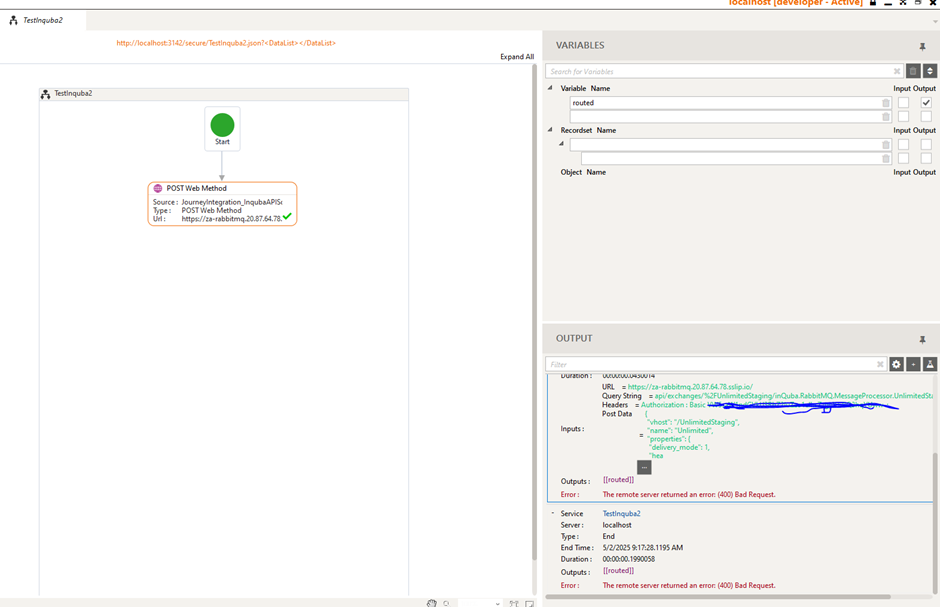Click the green check on POST Web Method
Screen dimensions: 940x607
(x=287, y=216)
